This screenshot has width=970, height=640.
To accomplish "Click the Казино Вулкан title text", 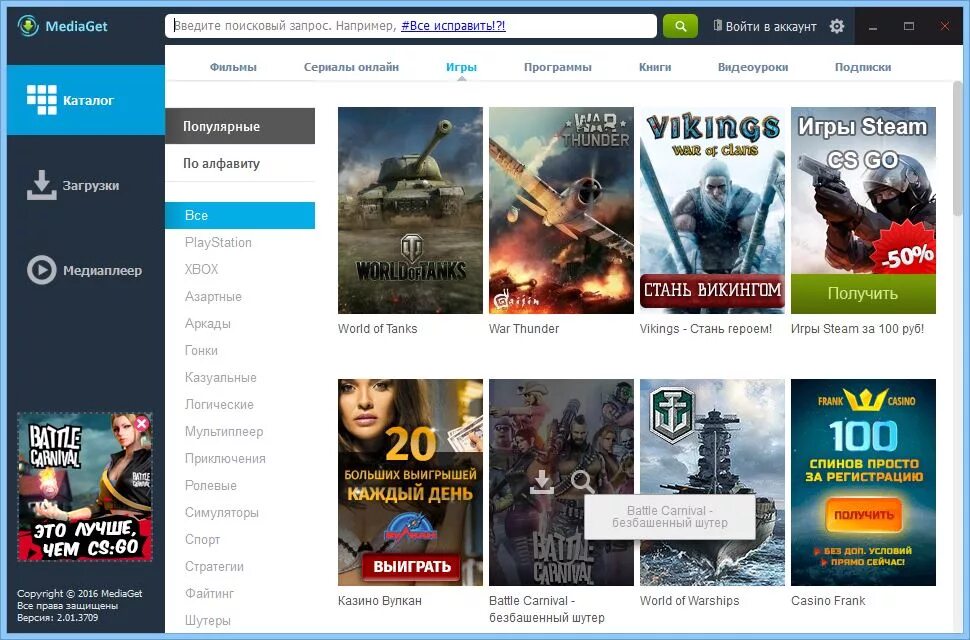I will [x=380, y=601].
